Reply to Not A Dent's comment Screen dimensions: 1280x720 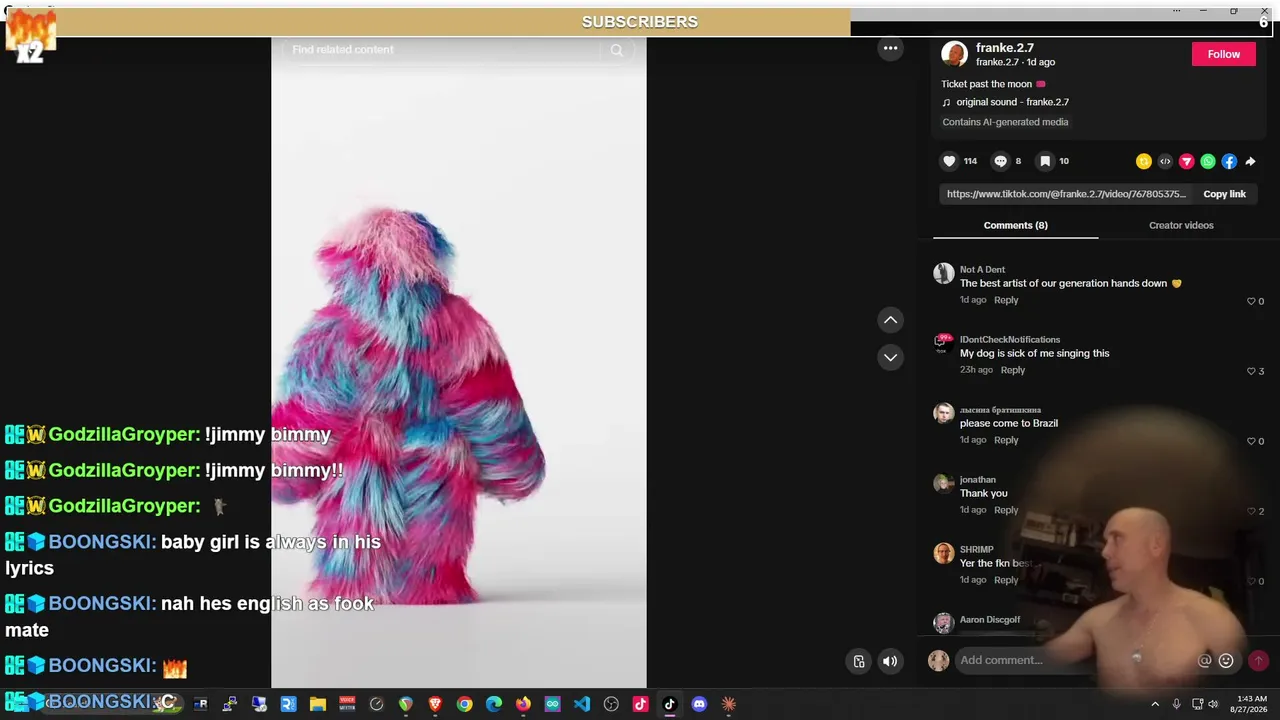click(x=1006, y=300)
